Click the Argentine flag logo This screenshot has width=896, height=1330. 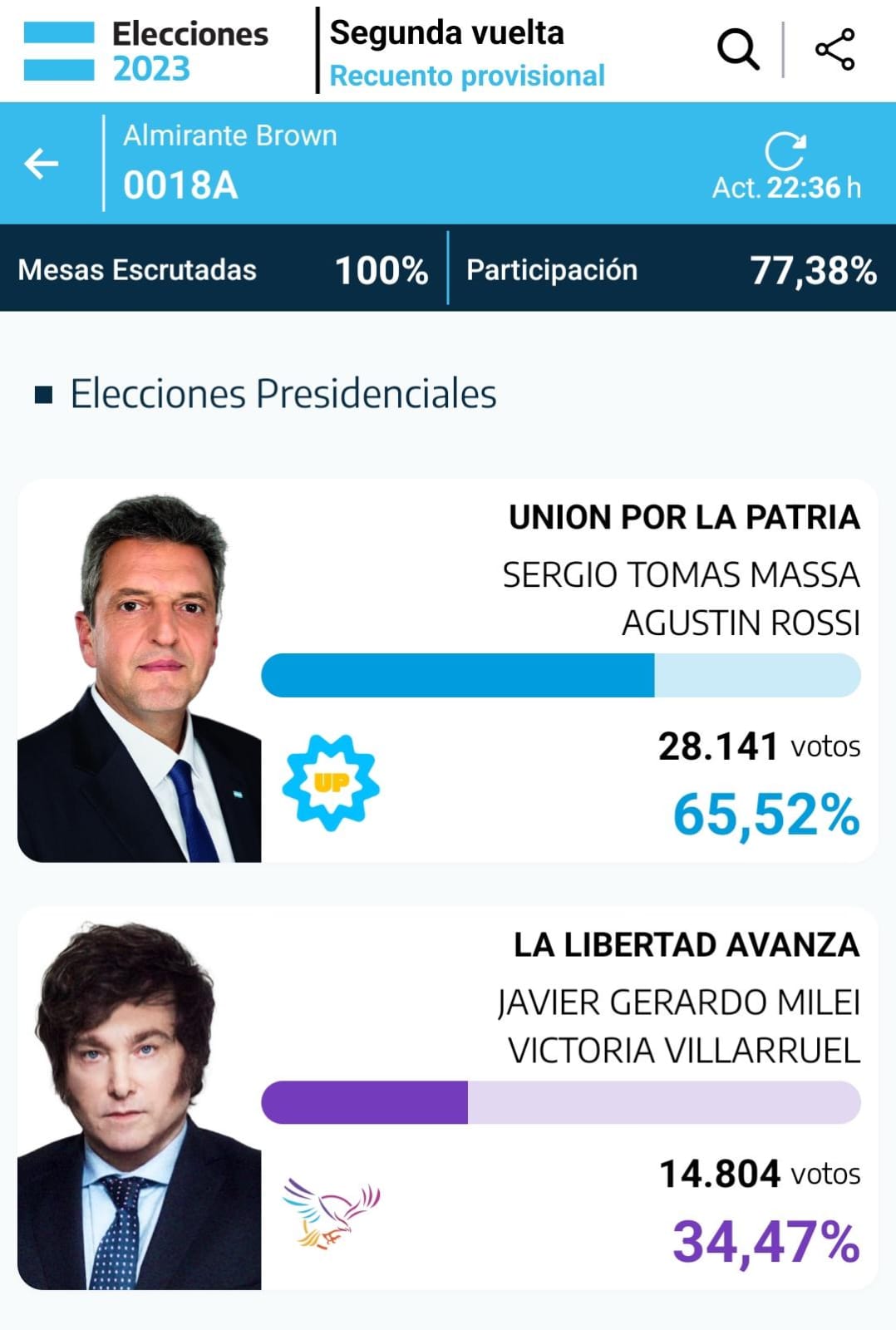point(59,52)
